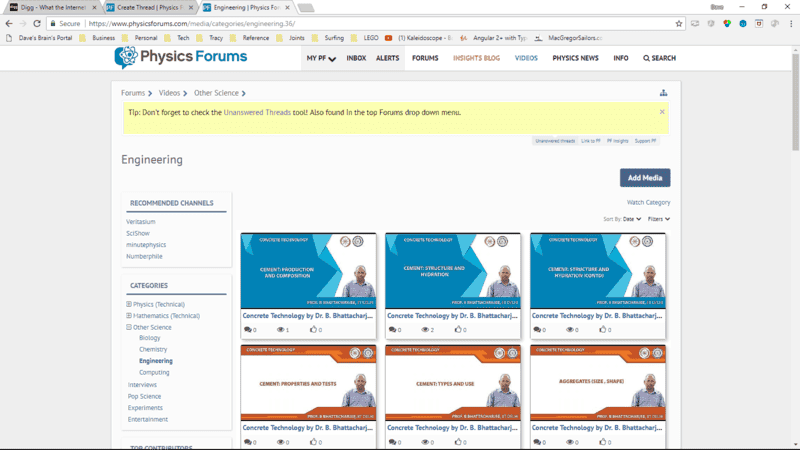Open a new browser tab
Viewport: 800px width, 450px height.
[x=306, y=8]
